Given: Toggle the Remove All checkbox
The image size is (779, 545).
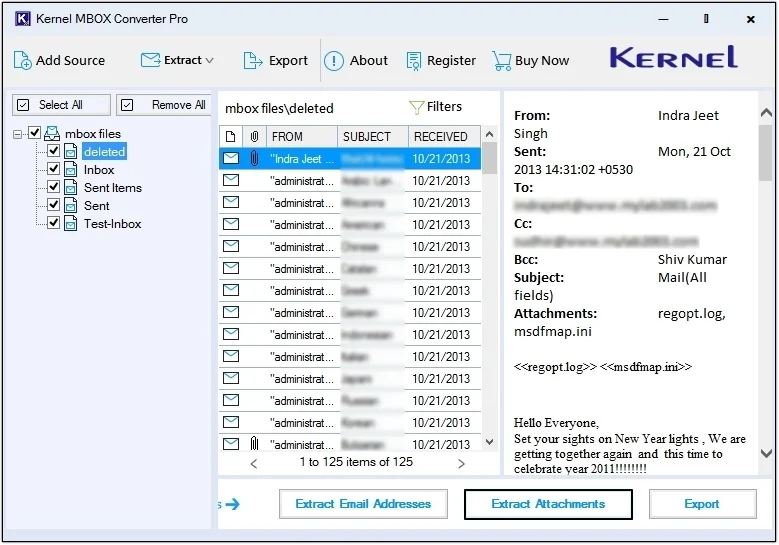Looking at the screenshot, I should [127, 105].
